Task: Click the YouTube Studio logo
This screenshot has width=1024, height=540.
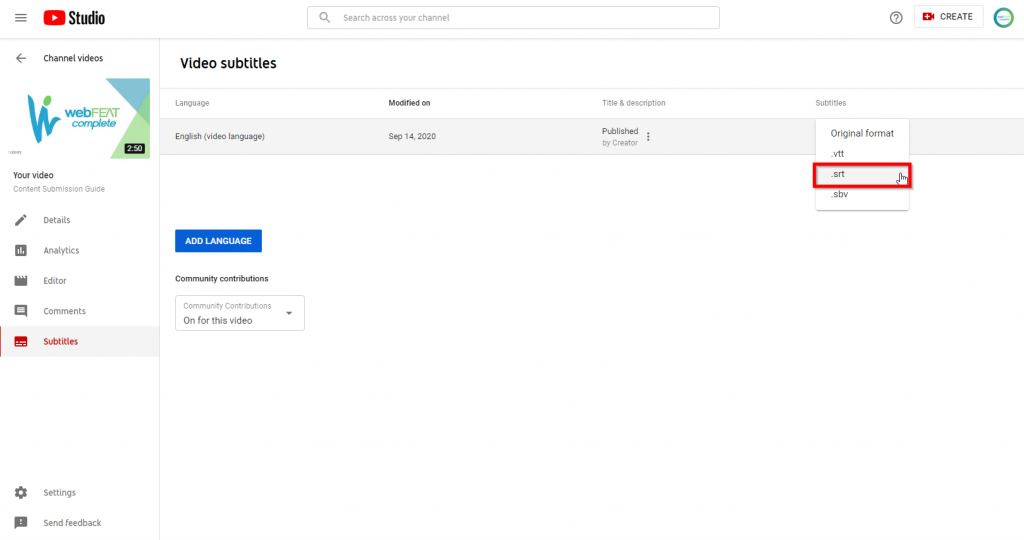Action: click(74, 18)
